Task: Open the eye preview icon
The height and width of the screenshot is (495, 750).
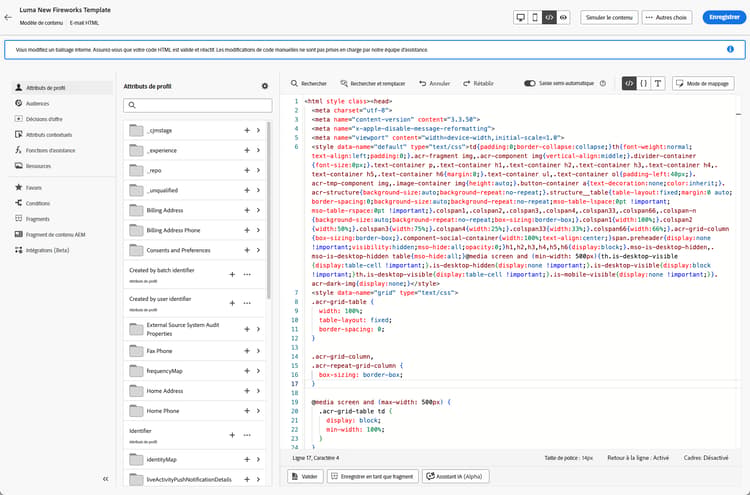Action: [x=563, y=17]
